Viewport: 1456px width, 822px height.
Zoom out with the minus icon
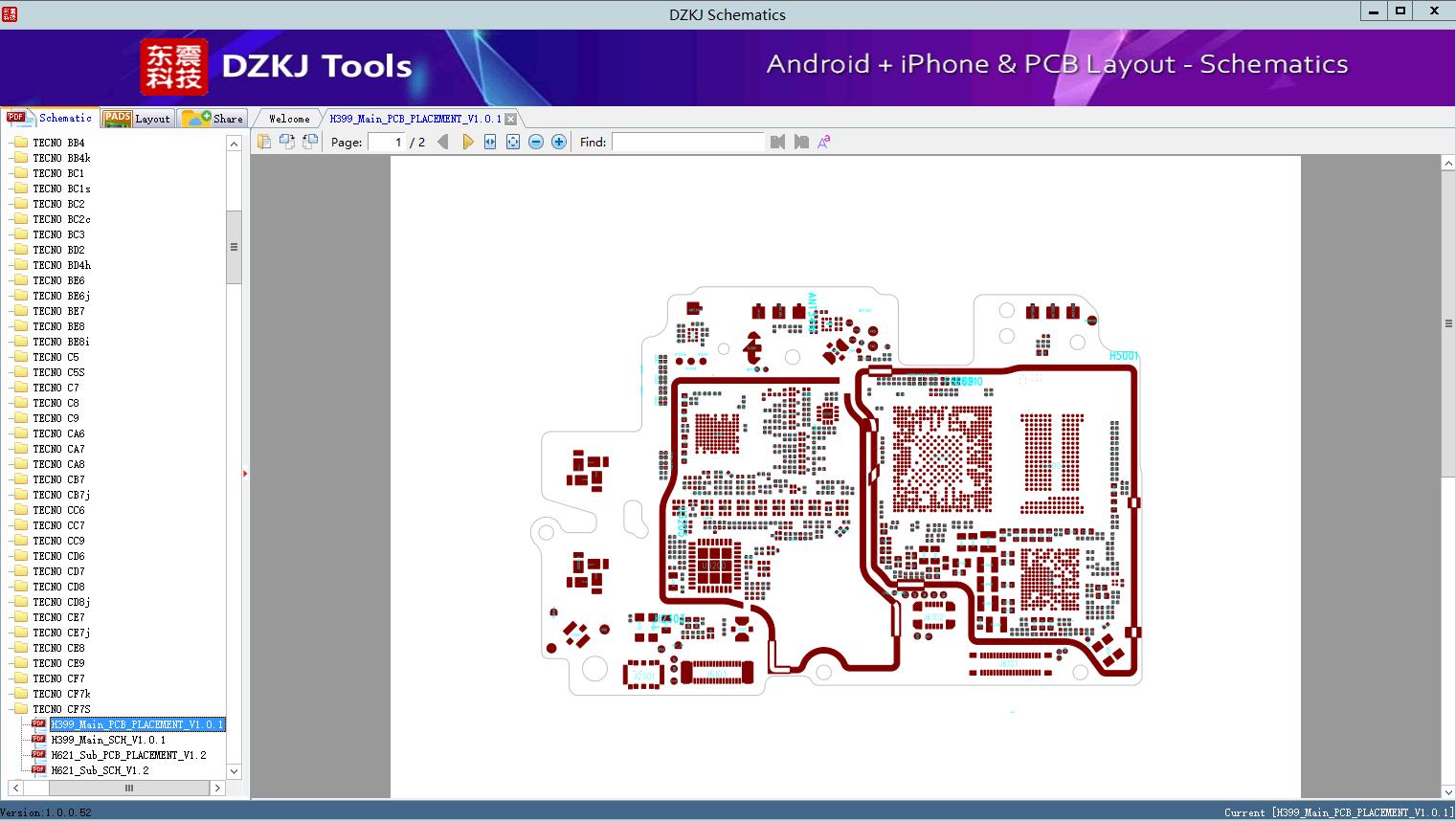pyautogui.click(x=536, y=142)
